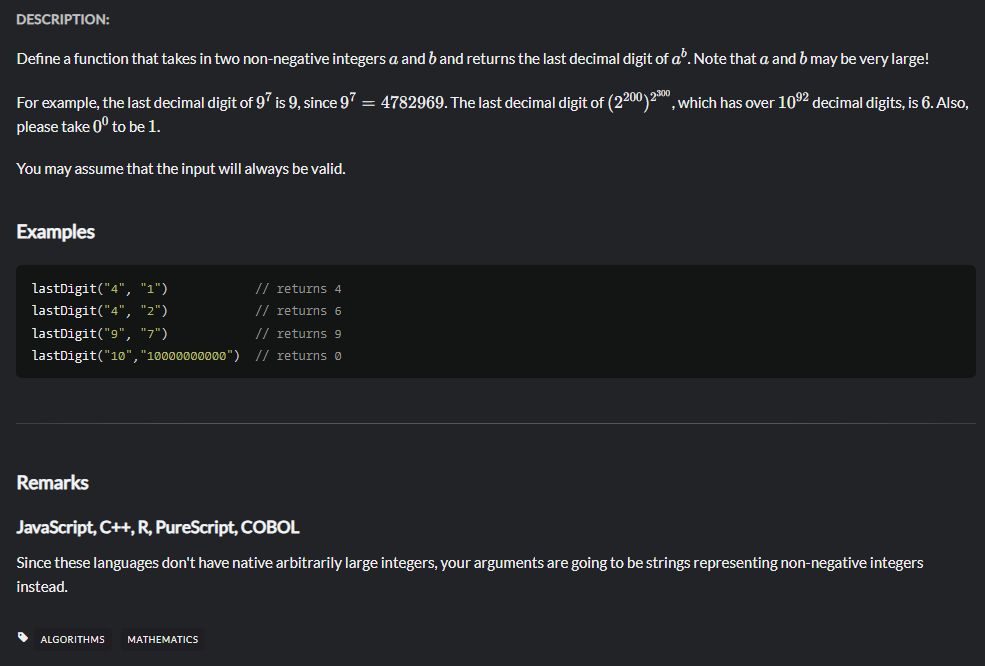
Task: Click the lastDigit("4", "2") code line
Action: pyautogui.click(x=100, y=311)
